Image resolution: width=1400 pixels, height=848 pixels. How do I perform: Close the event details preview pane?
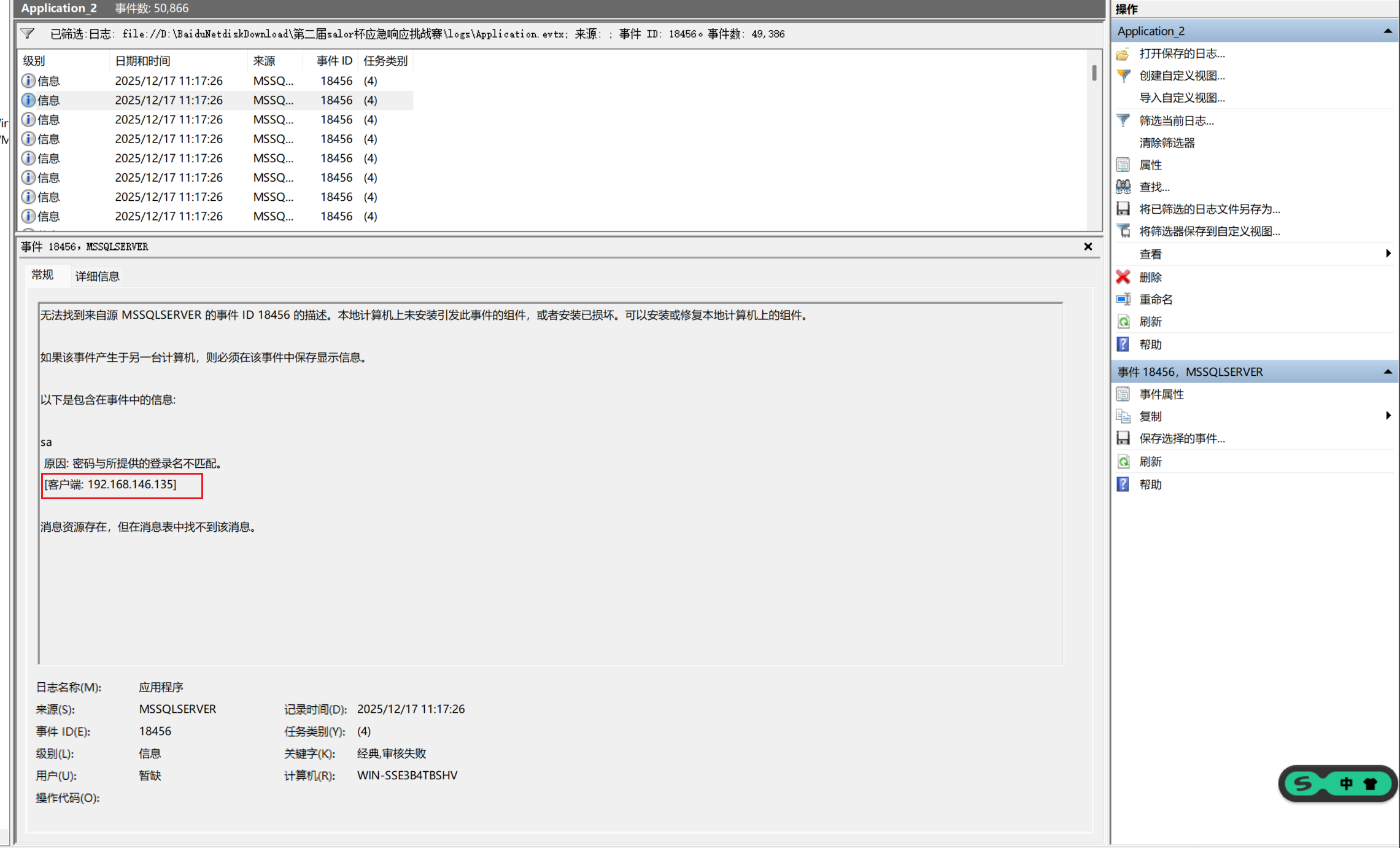click(x=1088, y=247)
